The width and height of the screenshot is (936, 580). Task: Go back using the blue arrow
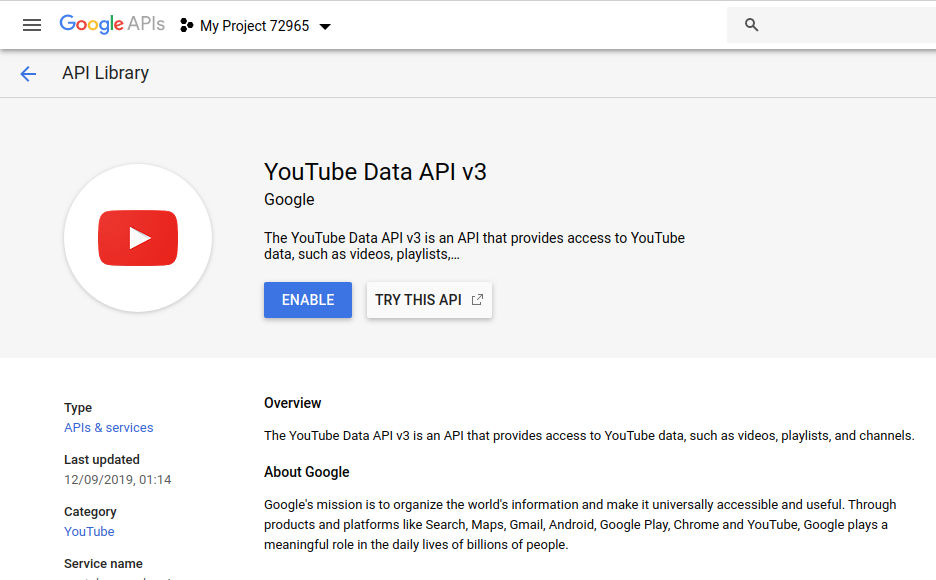28,73
